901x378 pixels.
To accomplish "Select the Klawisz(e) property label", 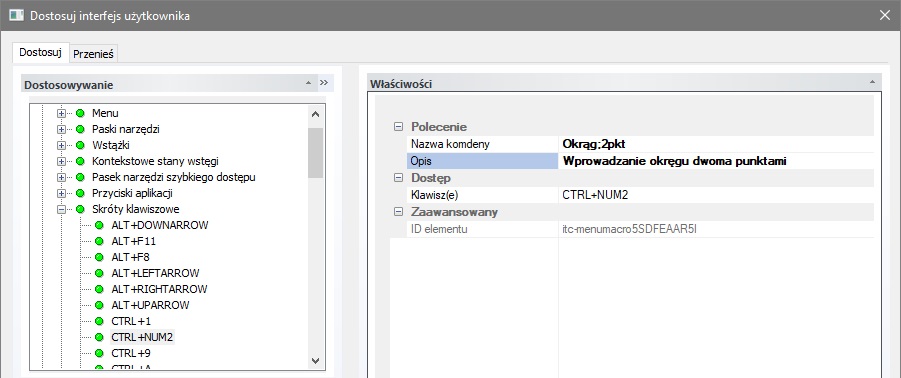I will pyautogui.click(x=482, y=195).
